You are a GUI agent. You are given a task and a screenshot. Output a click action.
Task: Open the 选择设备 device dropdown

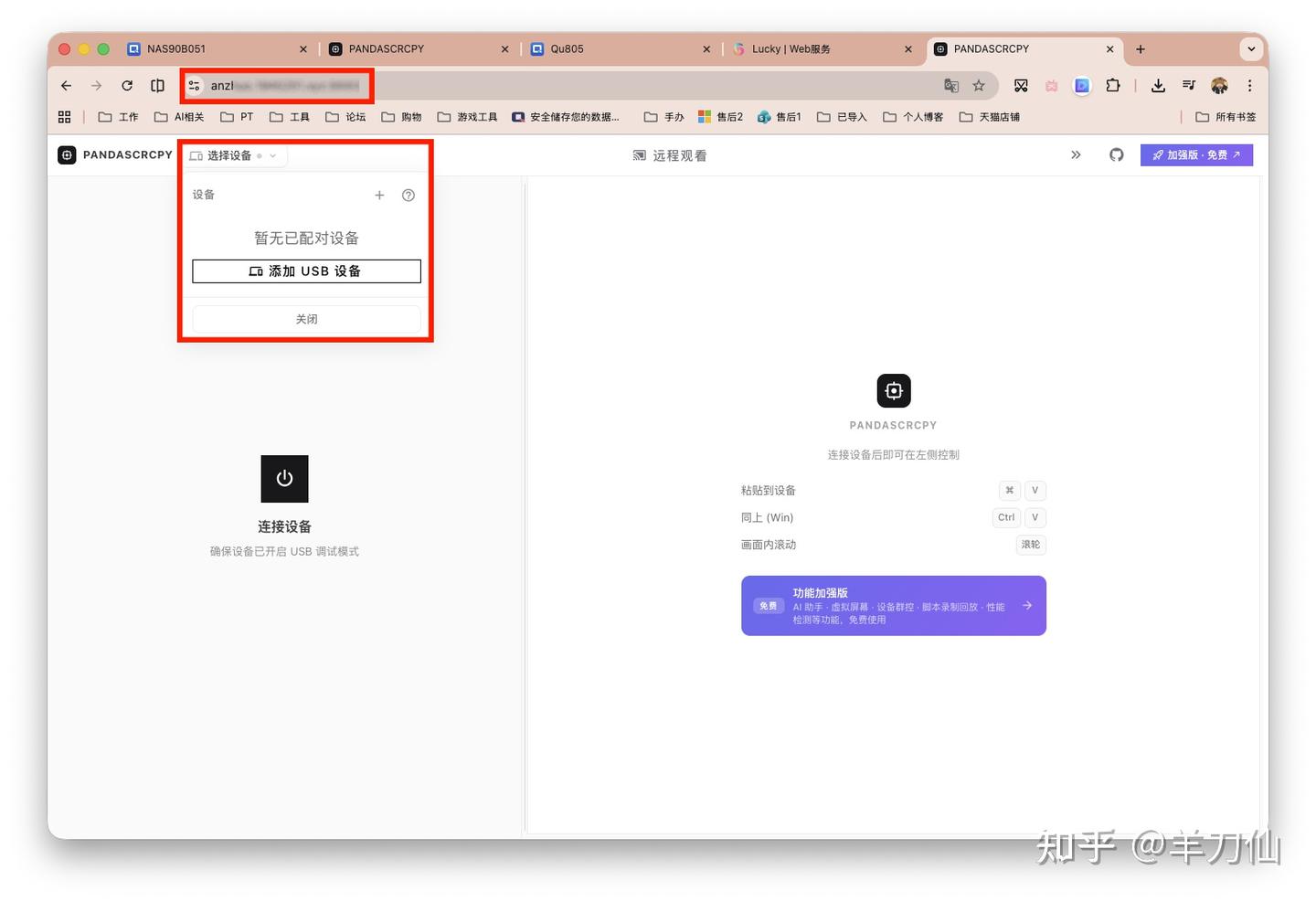pos(234,156)
